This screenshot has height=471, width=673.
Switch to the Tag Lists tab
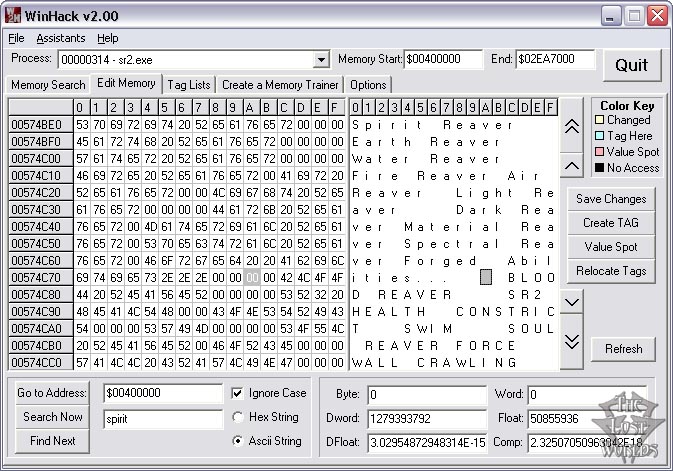189,85
